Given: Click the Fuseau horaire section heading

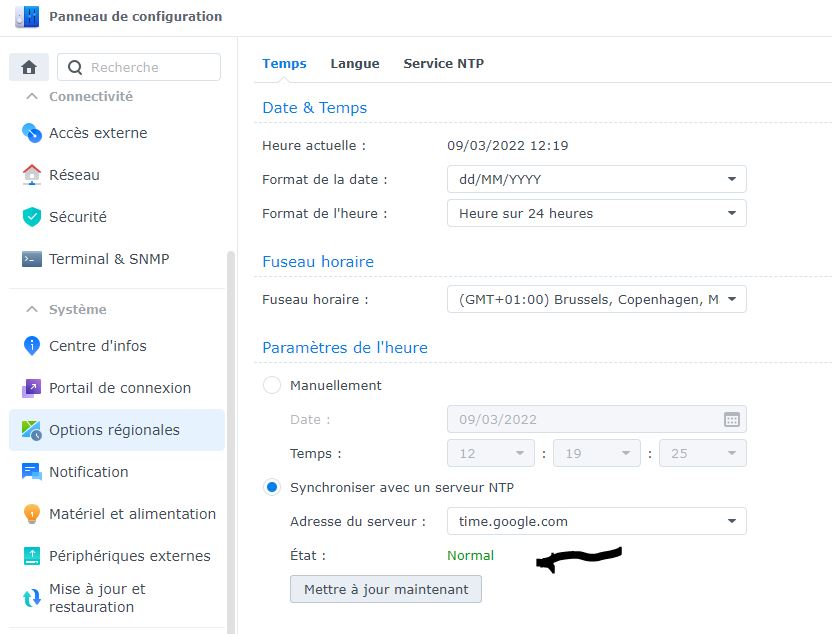Looking at the screenshot, I should point(318,262).
